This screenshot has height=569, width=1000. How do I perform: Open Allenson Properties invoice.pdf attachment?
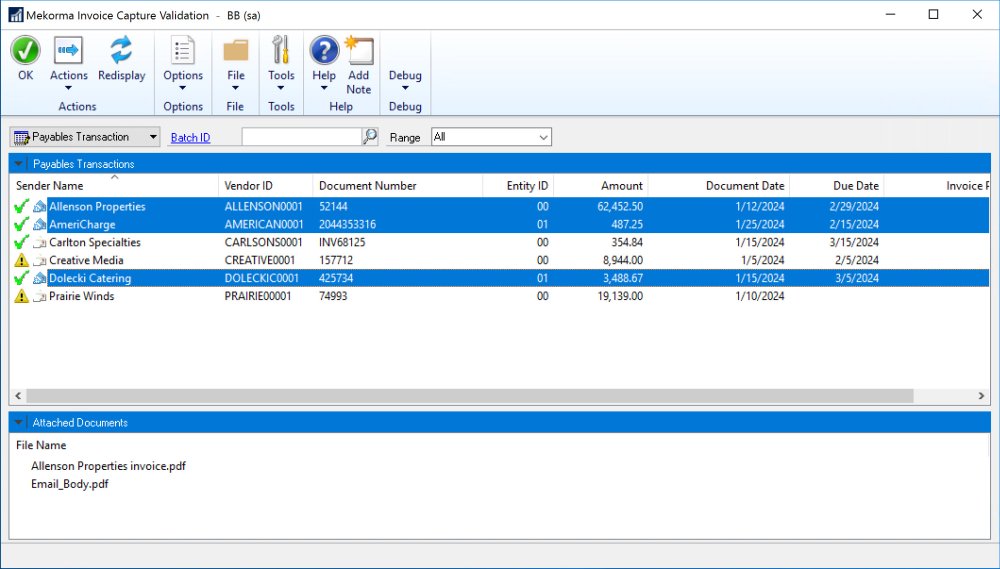(x=108, y=466)
